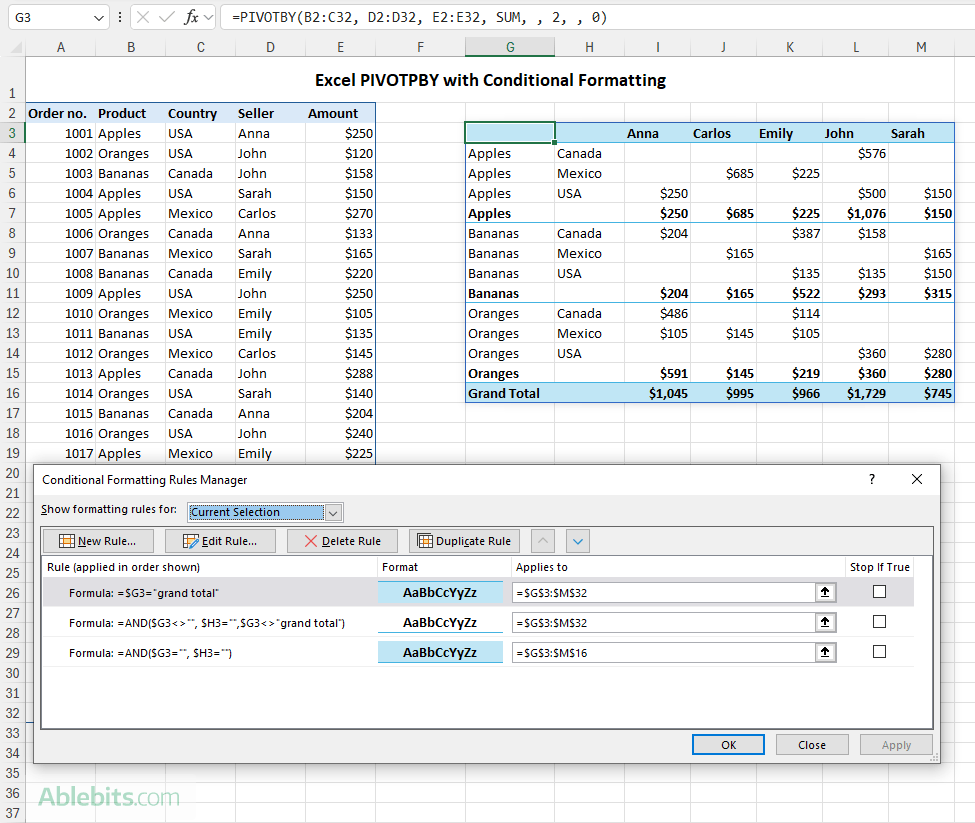Collapse dialog for grand total rule range
This screenshot has height=823, width=975.
pos(825,592)
